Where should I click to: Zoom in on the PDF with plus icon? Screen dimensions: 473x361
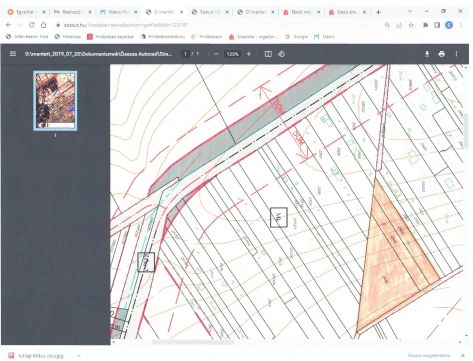coord(249,54)
